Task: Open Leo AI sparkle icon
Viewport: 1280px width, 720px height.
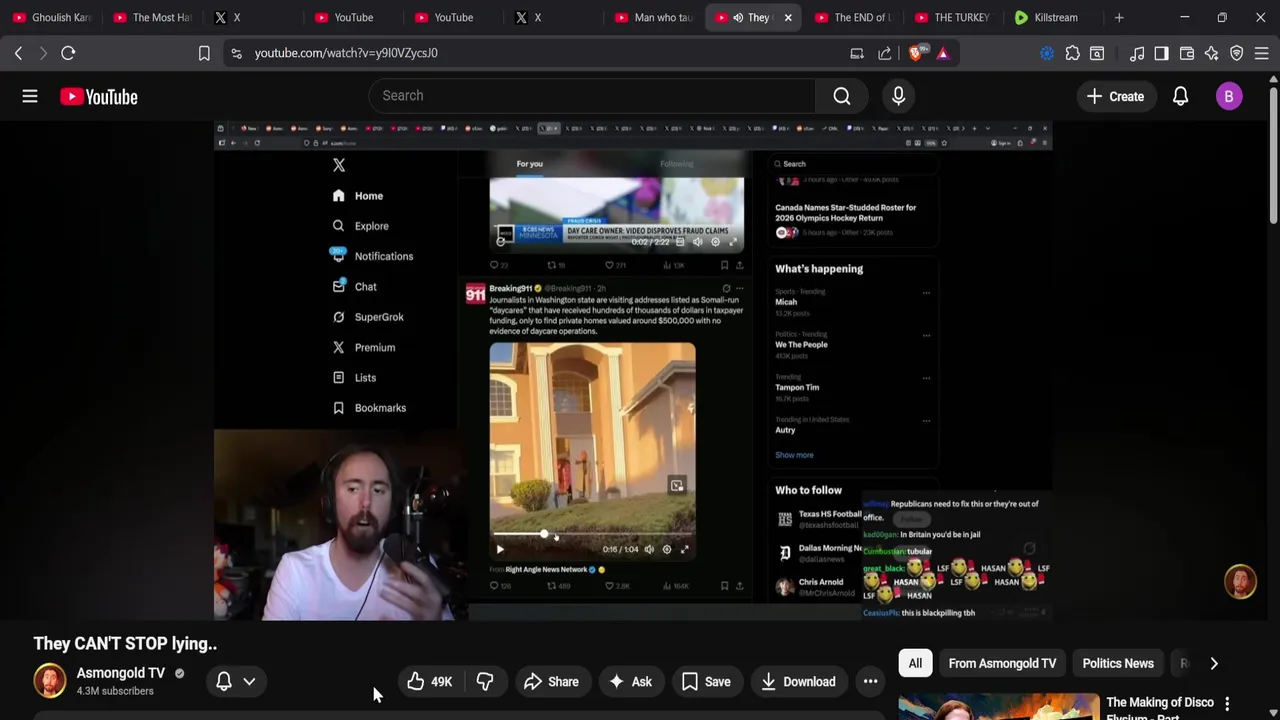Action: [1211, 53]
